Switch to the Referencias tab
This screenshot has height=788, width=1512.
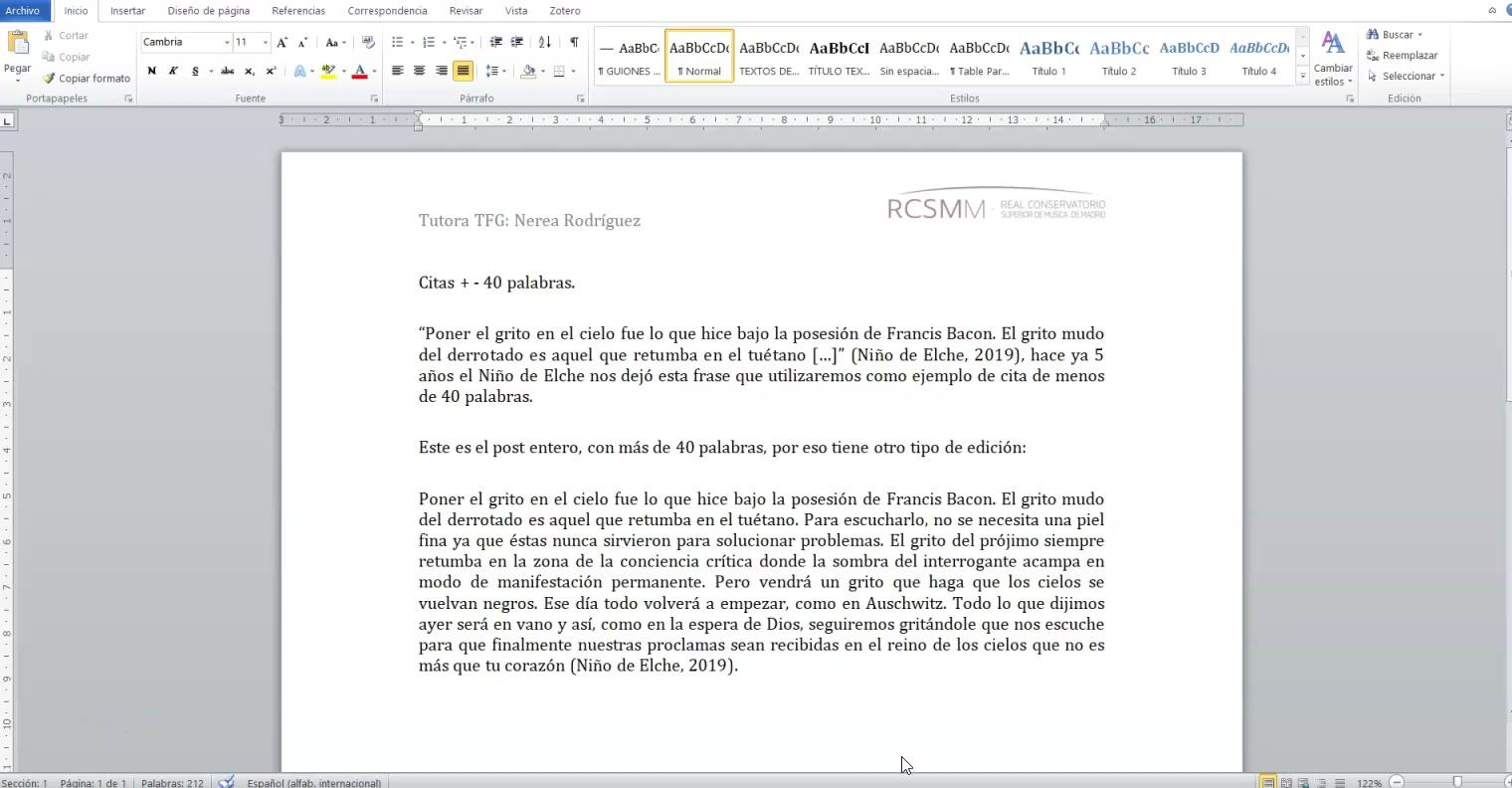point(298,11)
